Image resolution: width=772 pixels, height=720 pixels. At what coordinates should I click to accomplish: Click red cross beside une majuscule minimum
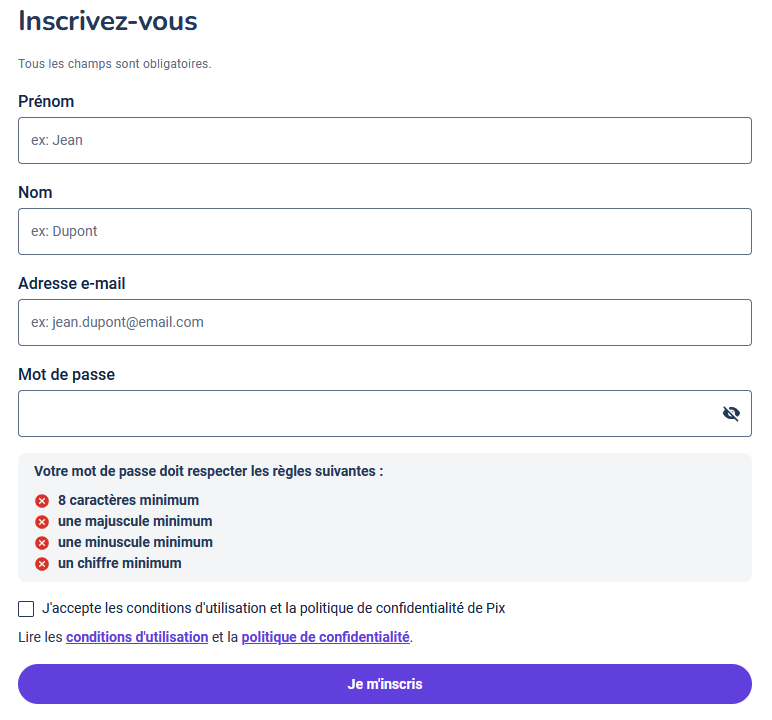pyautogui.click(x=42, y=522)
